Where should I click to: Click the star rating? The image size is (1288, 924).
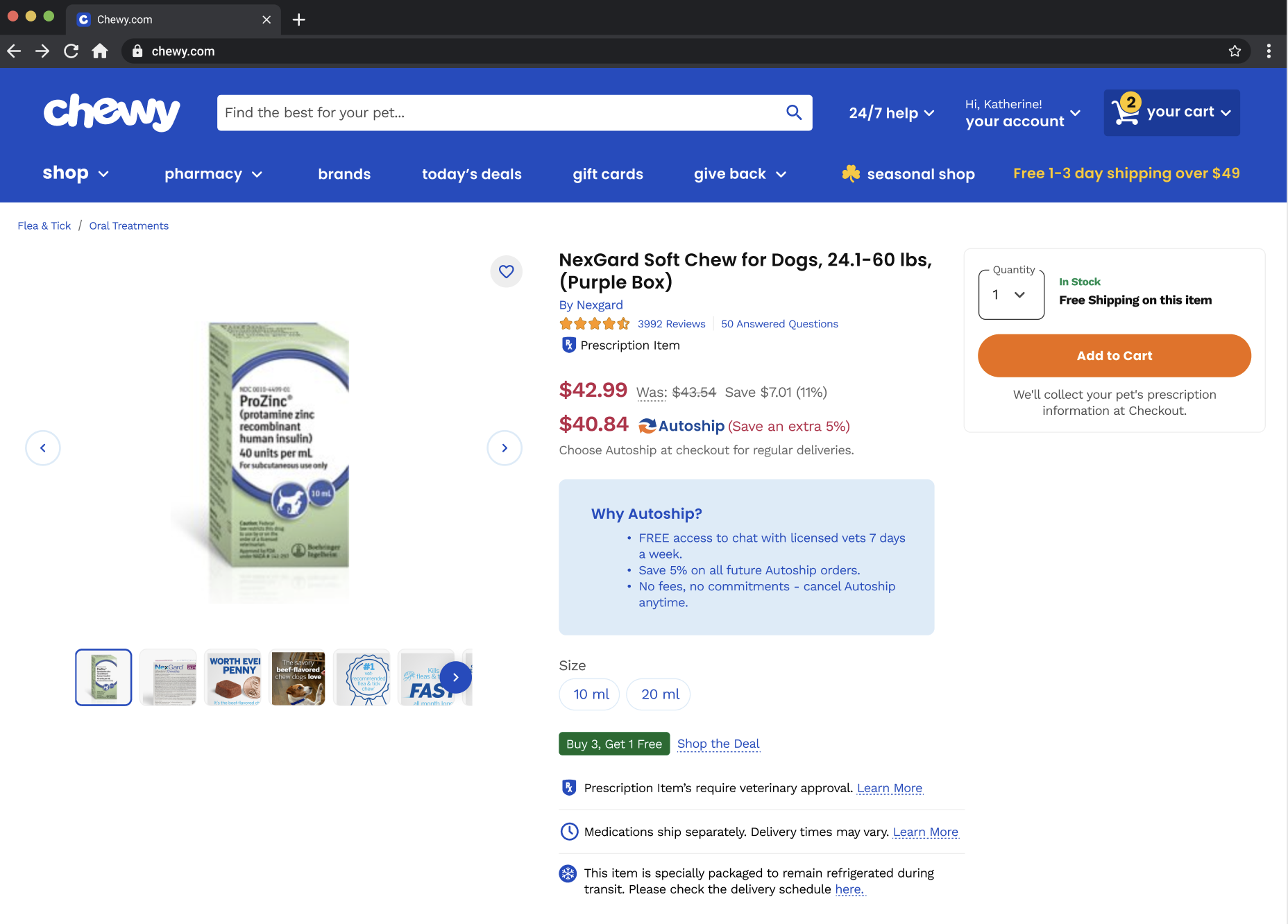pos(595,323)
